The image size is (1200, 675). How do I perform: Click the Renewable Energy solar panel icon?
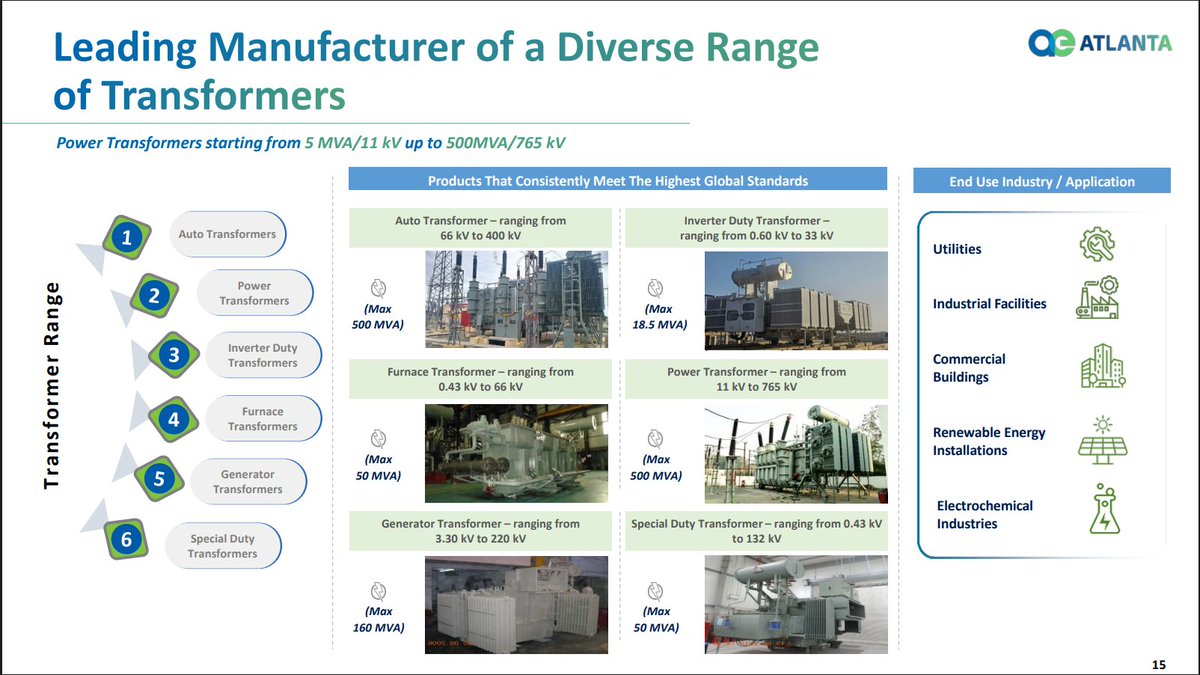(1102, 440)
